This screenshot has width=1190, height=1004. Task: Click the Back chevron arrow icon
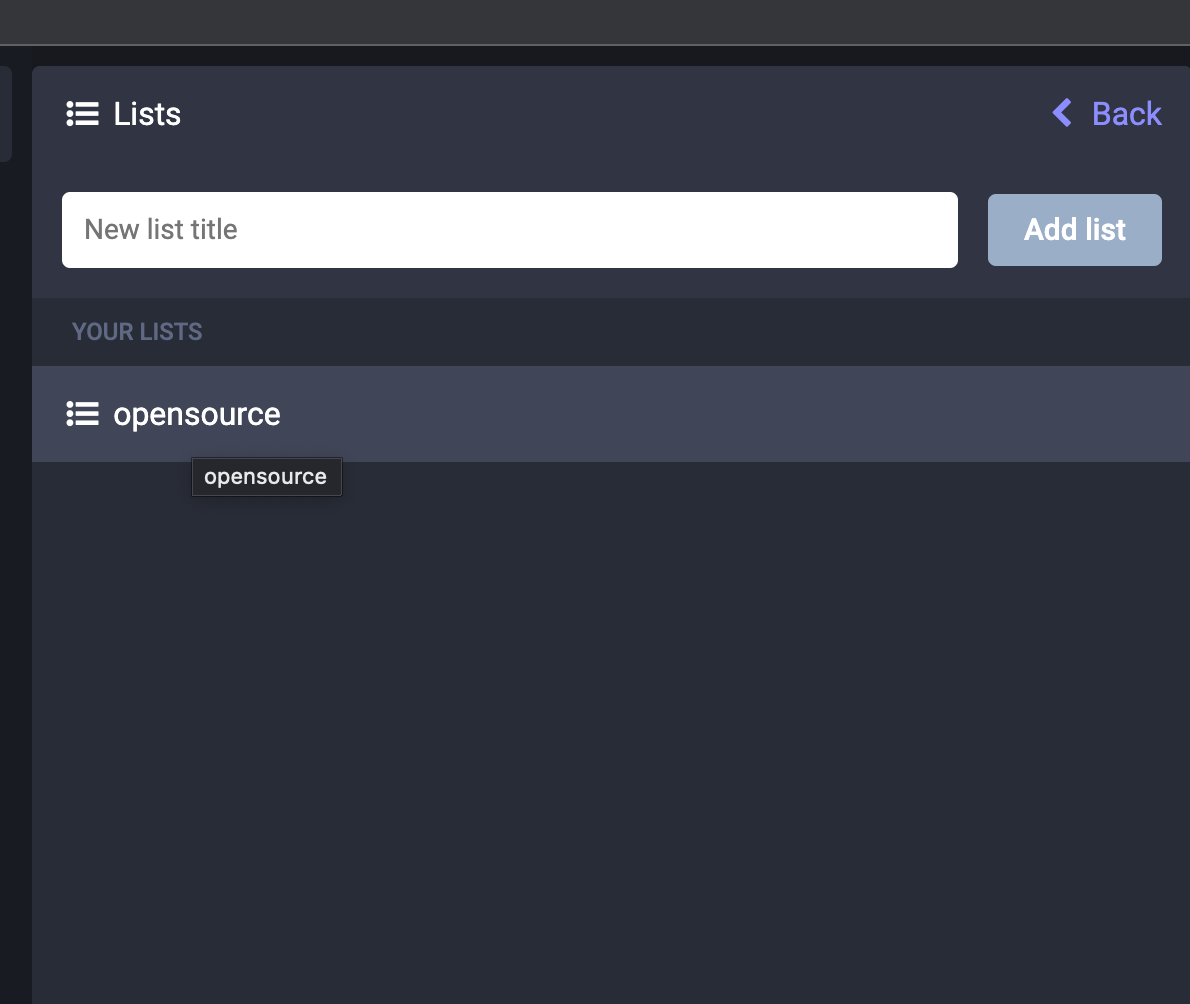coord(1063,113)
